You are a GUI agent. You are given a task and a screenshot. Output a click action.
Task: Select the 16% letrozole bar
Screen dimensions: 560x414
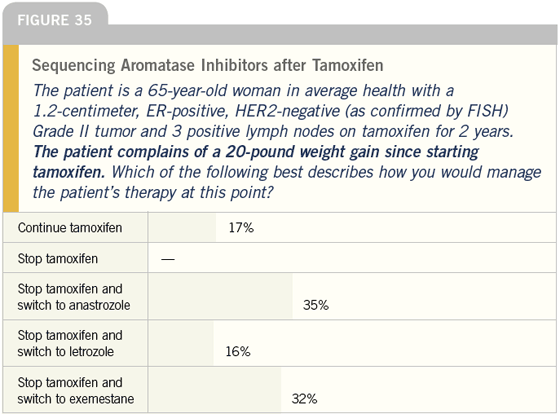181,343
